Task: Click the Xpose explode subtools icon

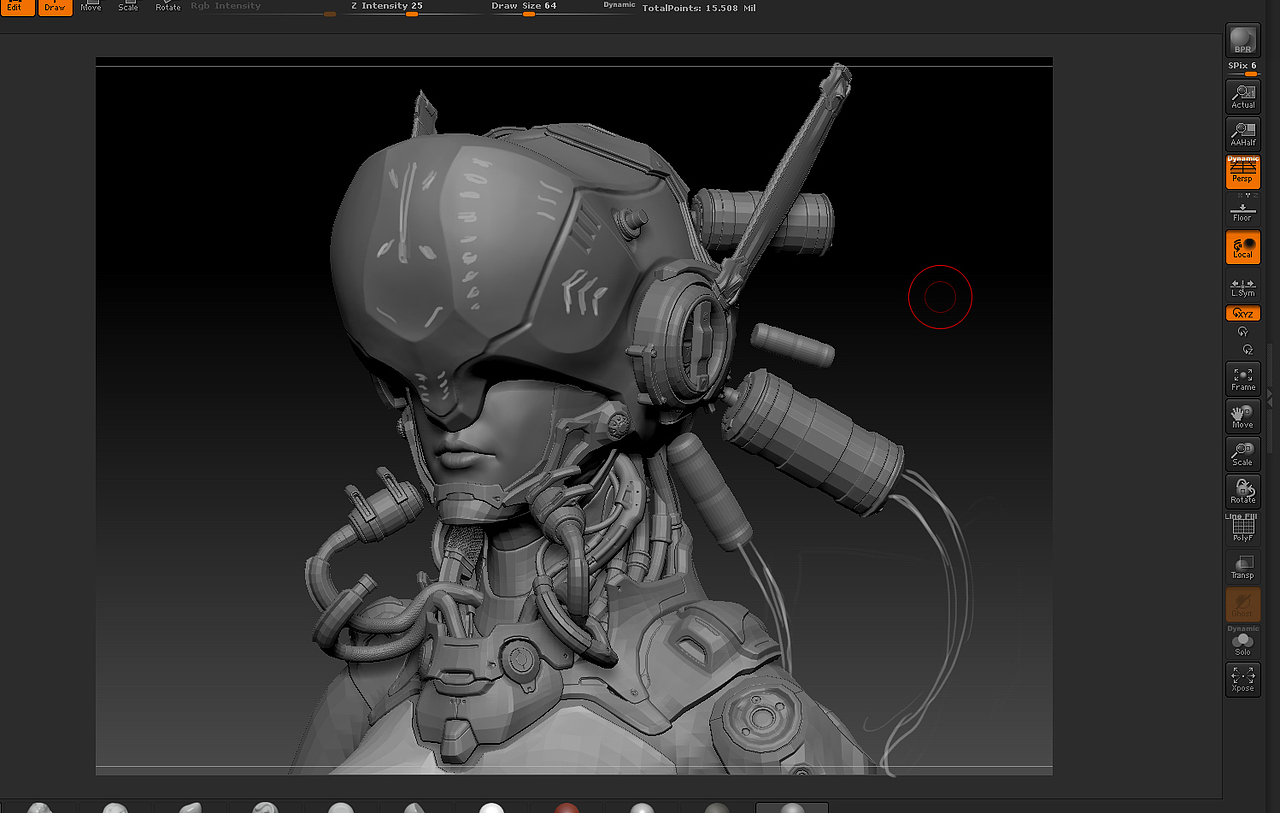Action: tap(1243, 679)
